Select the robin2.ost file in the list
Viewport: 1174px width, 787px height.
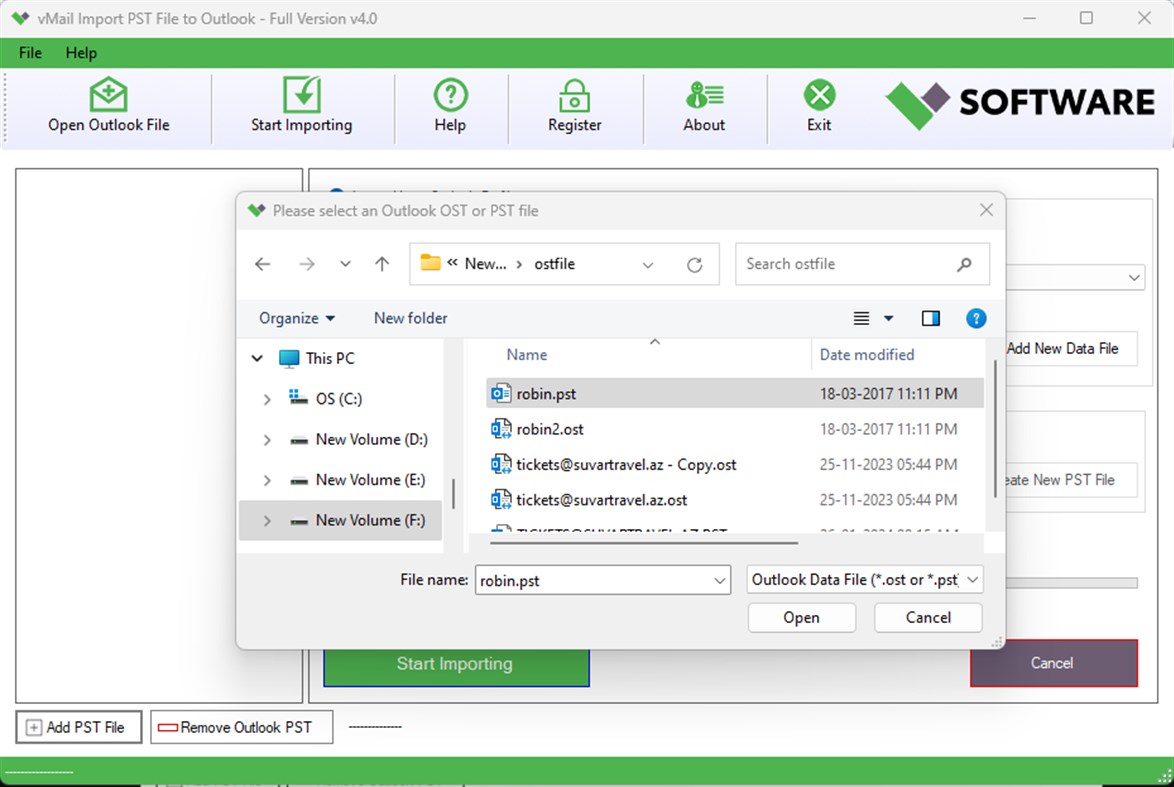click(547, 428)
